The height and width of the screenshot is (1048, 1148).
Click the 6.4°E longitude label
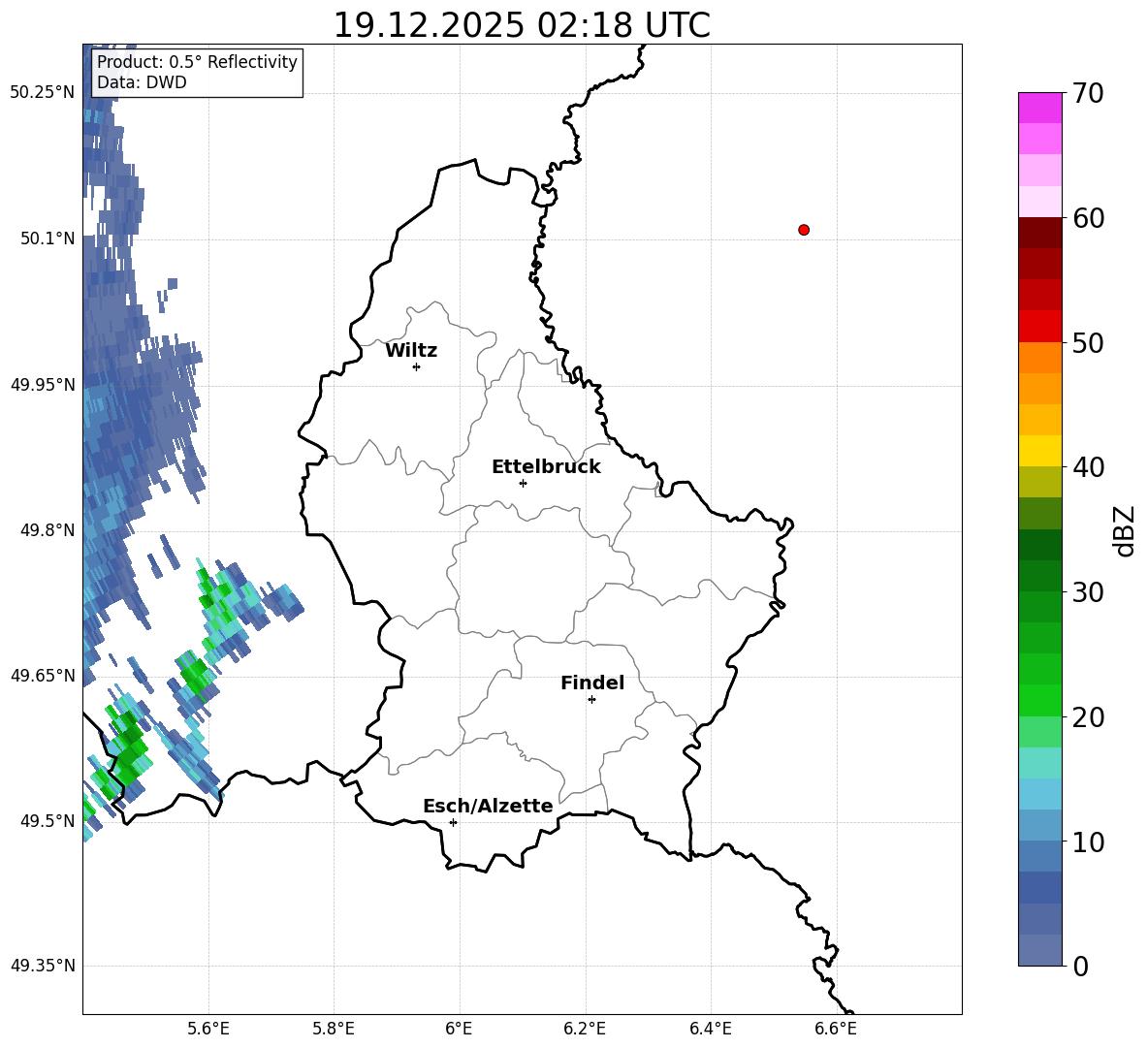tap(711, 1029)
